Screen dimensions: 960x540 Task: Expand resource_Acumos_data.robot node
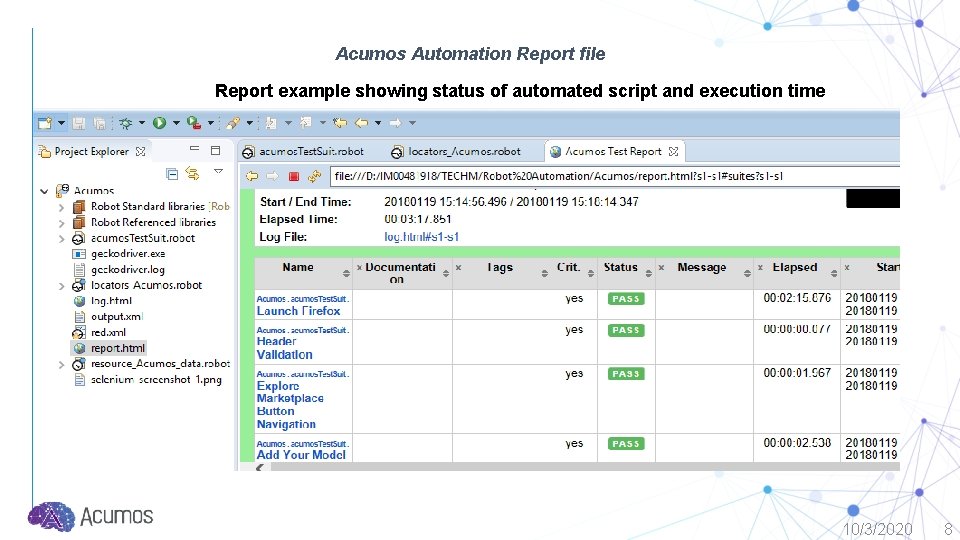[61, 365]
